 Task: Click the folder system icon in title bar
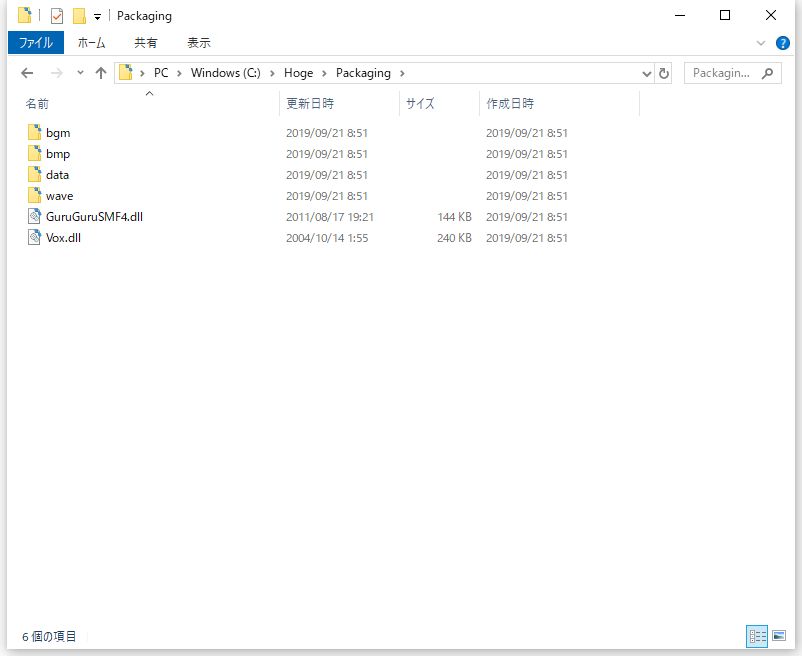click(x=25, y=15)
